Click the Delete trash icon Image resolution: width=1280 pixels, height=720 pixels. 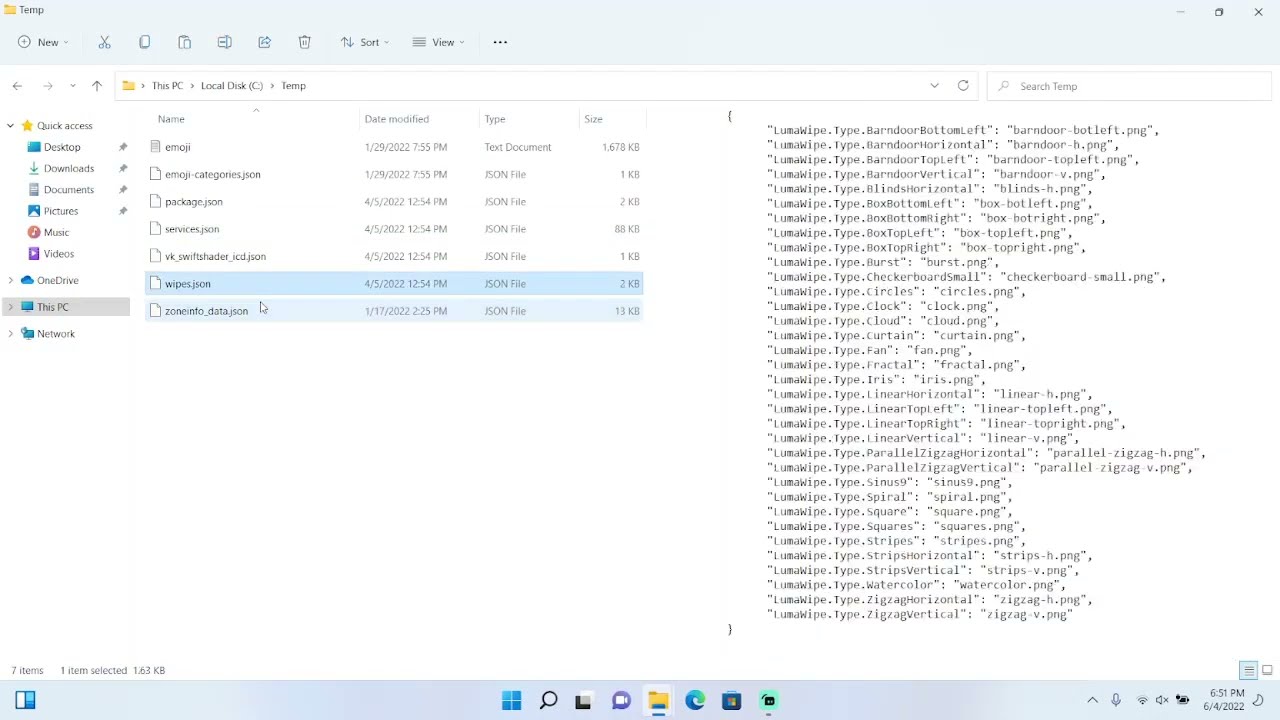304,42
